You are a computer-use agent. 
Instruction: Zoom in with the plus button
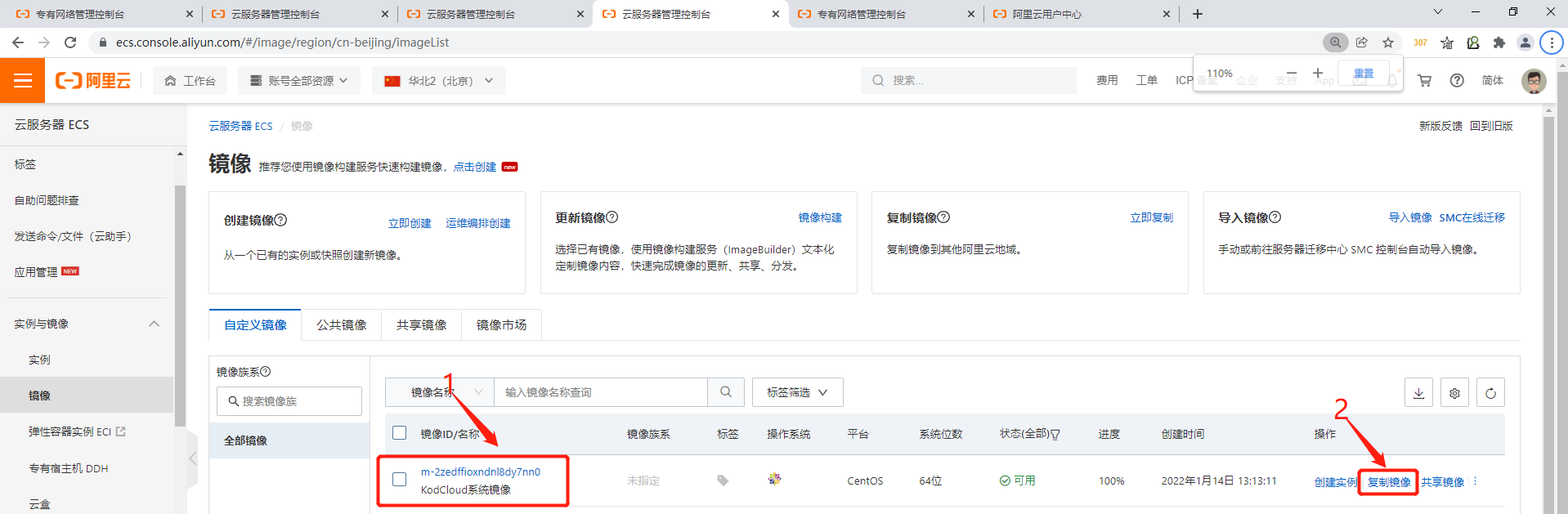click(x=1318, y=74)
